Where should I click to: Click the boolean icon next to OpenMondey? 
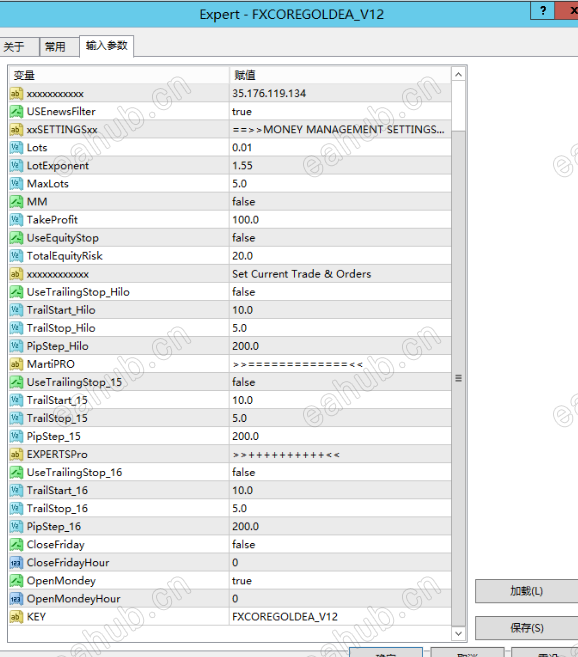point(16,580)
